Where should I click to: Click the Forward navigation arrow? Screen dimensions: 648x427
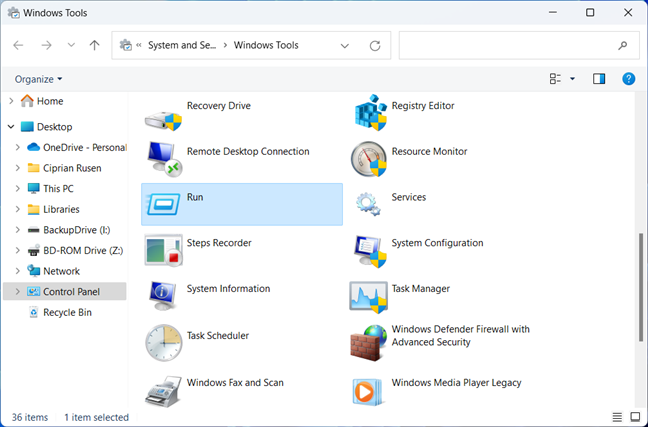tap(46, 45)
